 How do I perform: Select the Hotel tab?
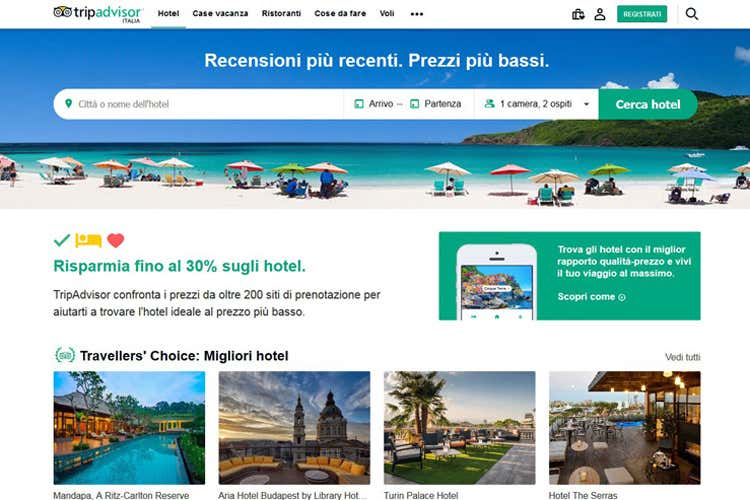coord(168,13)
